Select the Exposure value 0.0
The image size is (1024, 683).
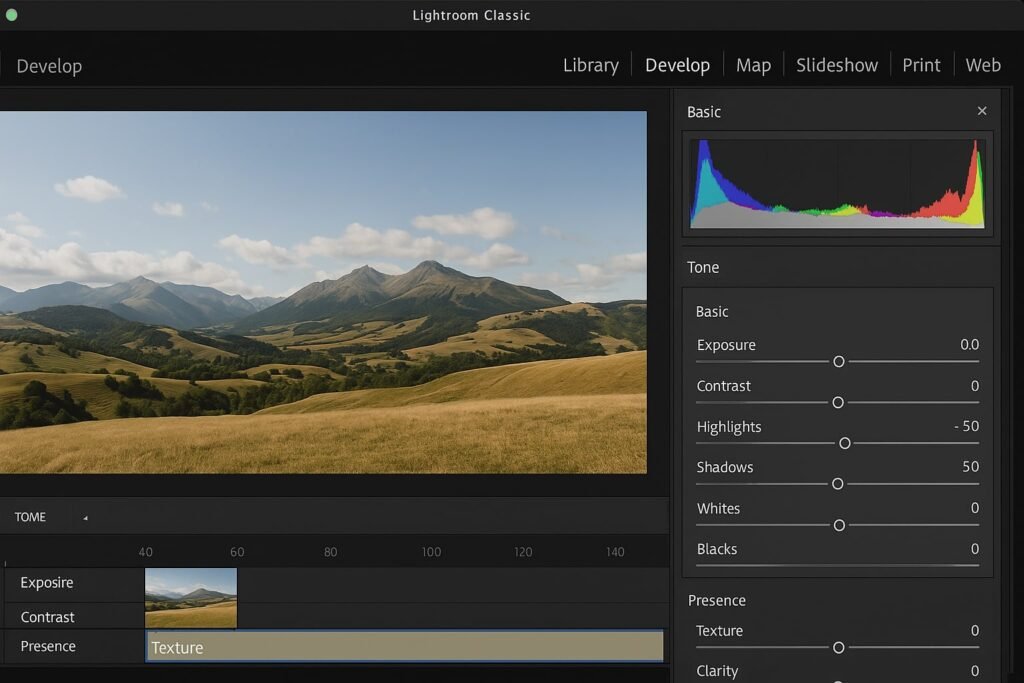click(969, 344)
